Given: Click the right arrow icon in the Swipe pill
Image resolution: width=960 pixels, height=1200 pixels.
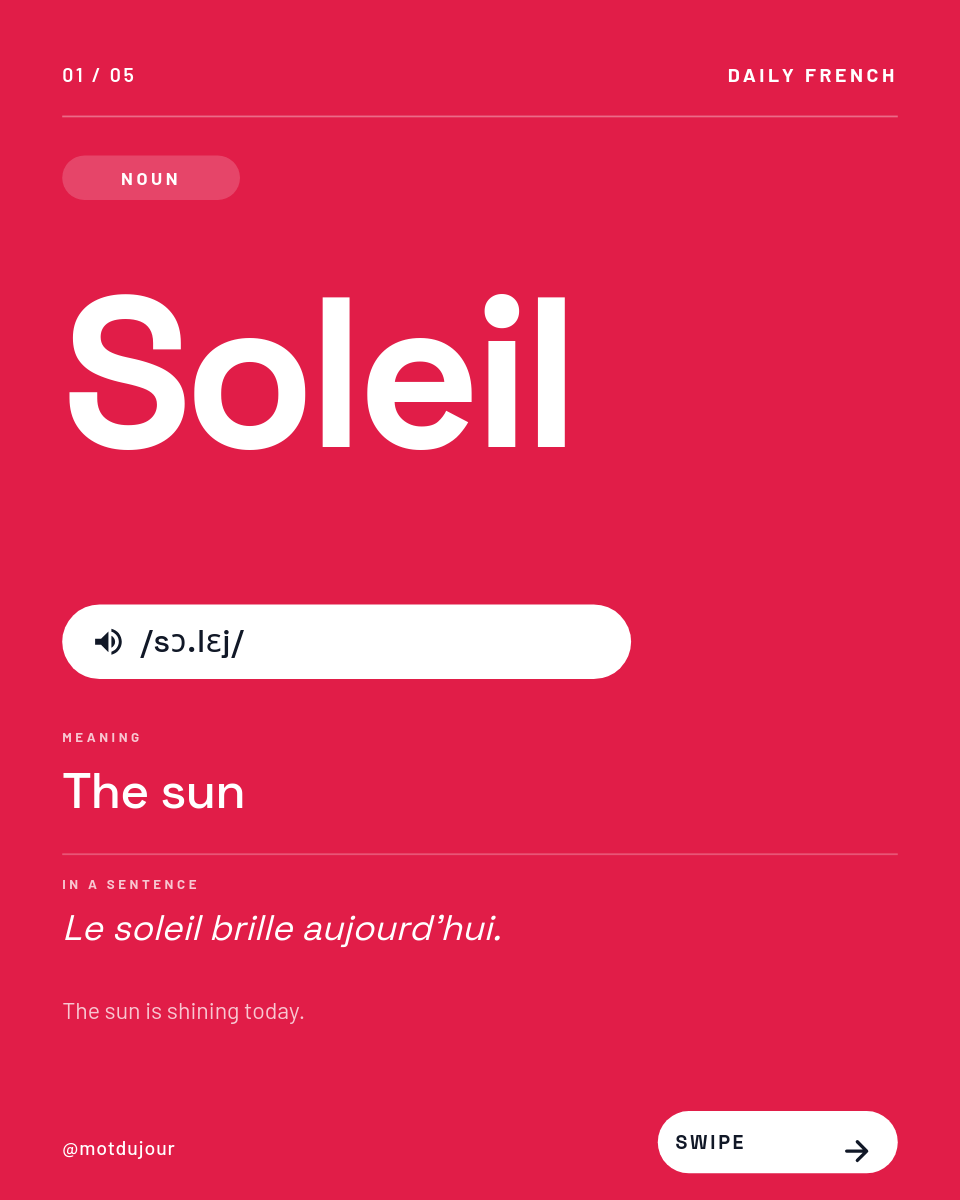Looking at the screenshot, I should pyautogui.click(x=856, y=1151).
